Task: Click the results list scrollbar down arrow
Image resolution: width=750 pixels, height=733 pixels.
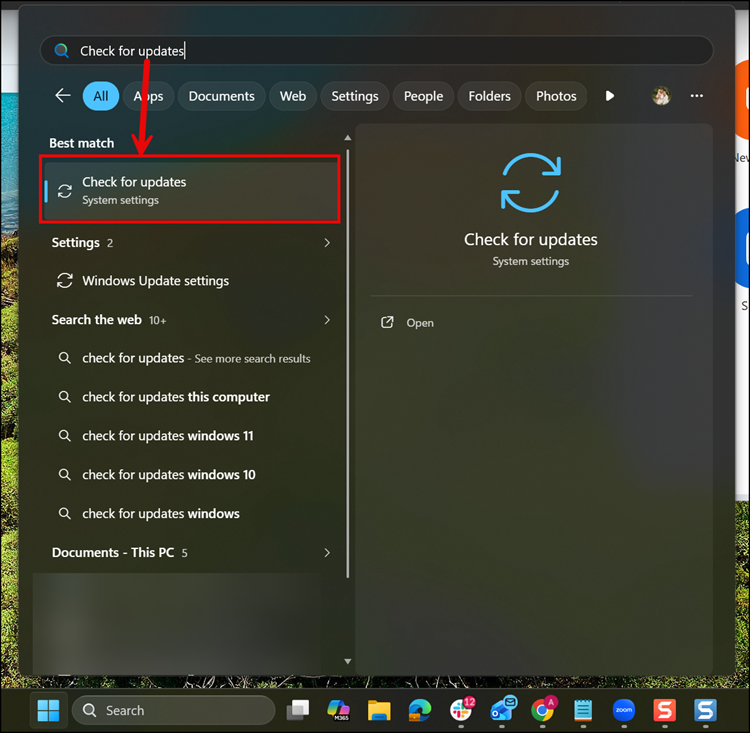Action: [x=348, y=661]
